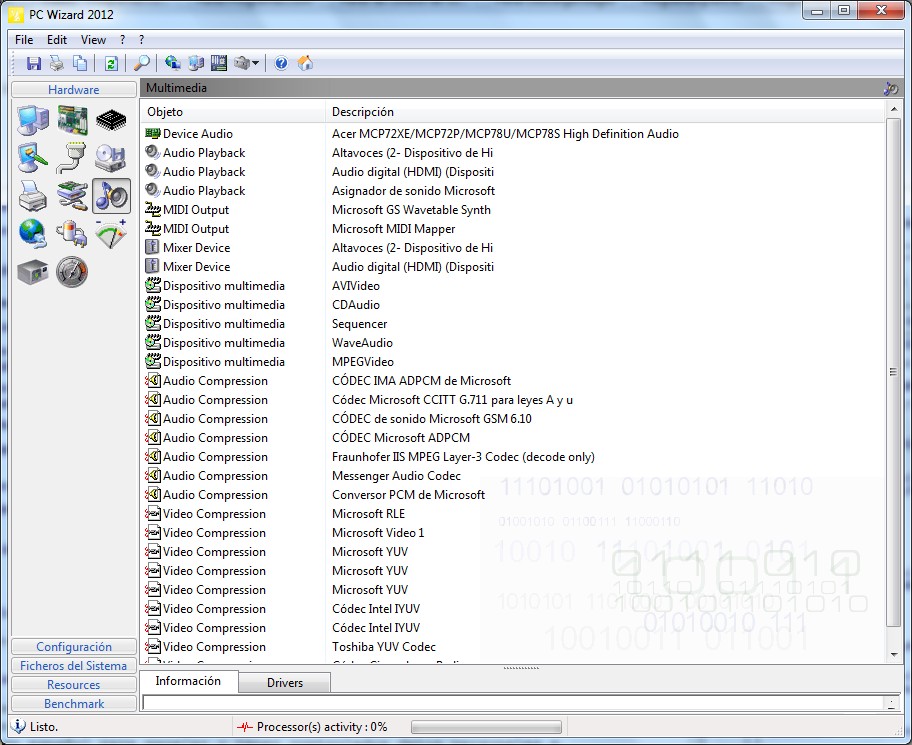Click the vertical scrollbar thumb of the list
This screenshot has width=912, height=745.
[893, 372]
